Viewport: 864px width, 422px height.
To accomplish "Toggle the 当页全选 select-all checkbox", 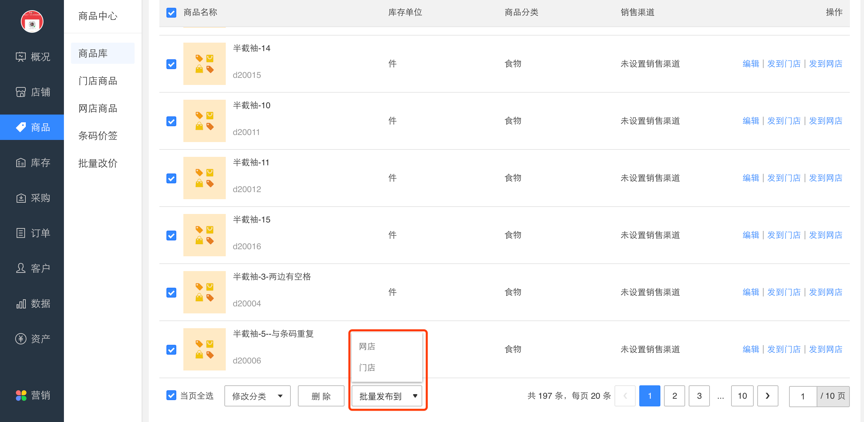I will pos(171,396).
